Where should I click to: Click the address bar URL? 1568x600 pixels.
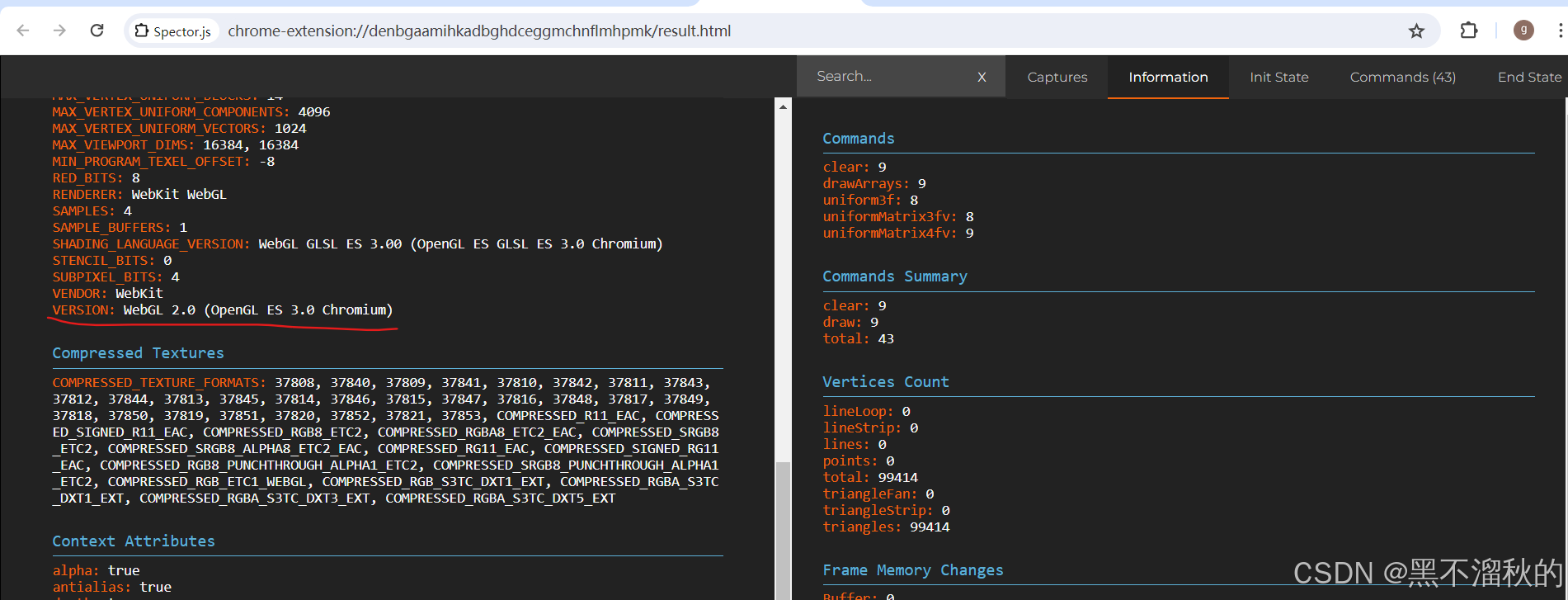click(x=479, y=31)
